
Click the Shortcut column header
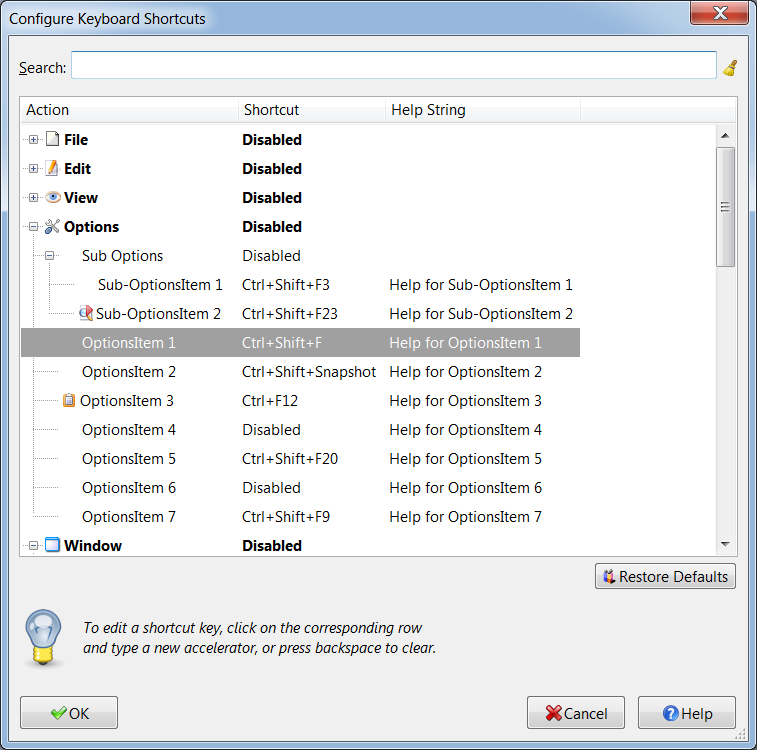point(310,110)
